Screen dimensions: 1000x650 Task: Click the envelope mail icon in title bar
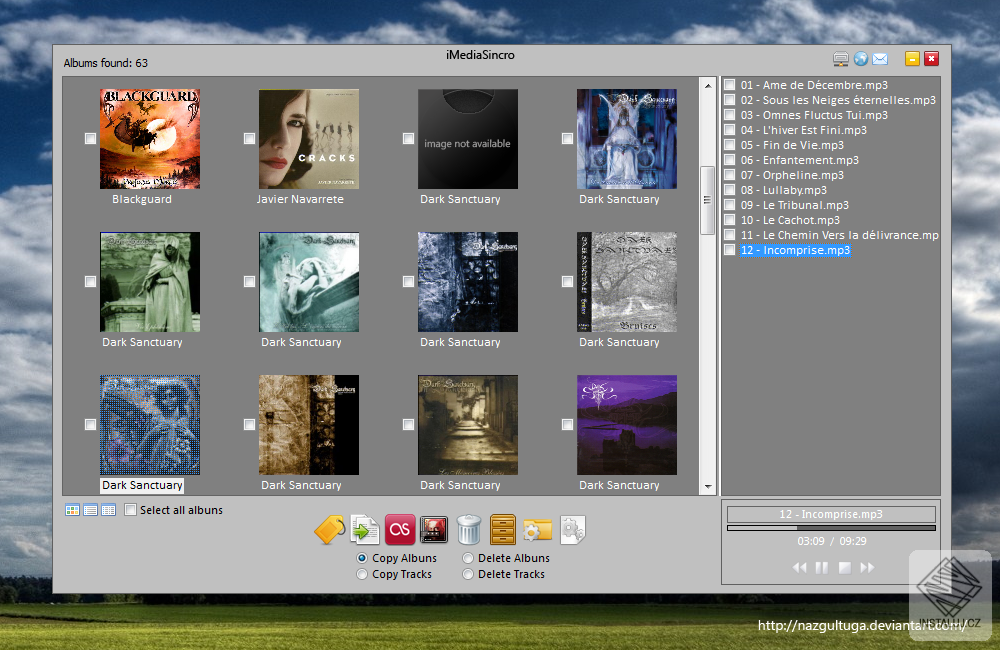880,59
